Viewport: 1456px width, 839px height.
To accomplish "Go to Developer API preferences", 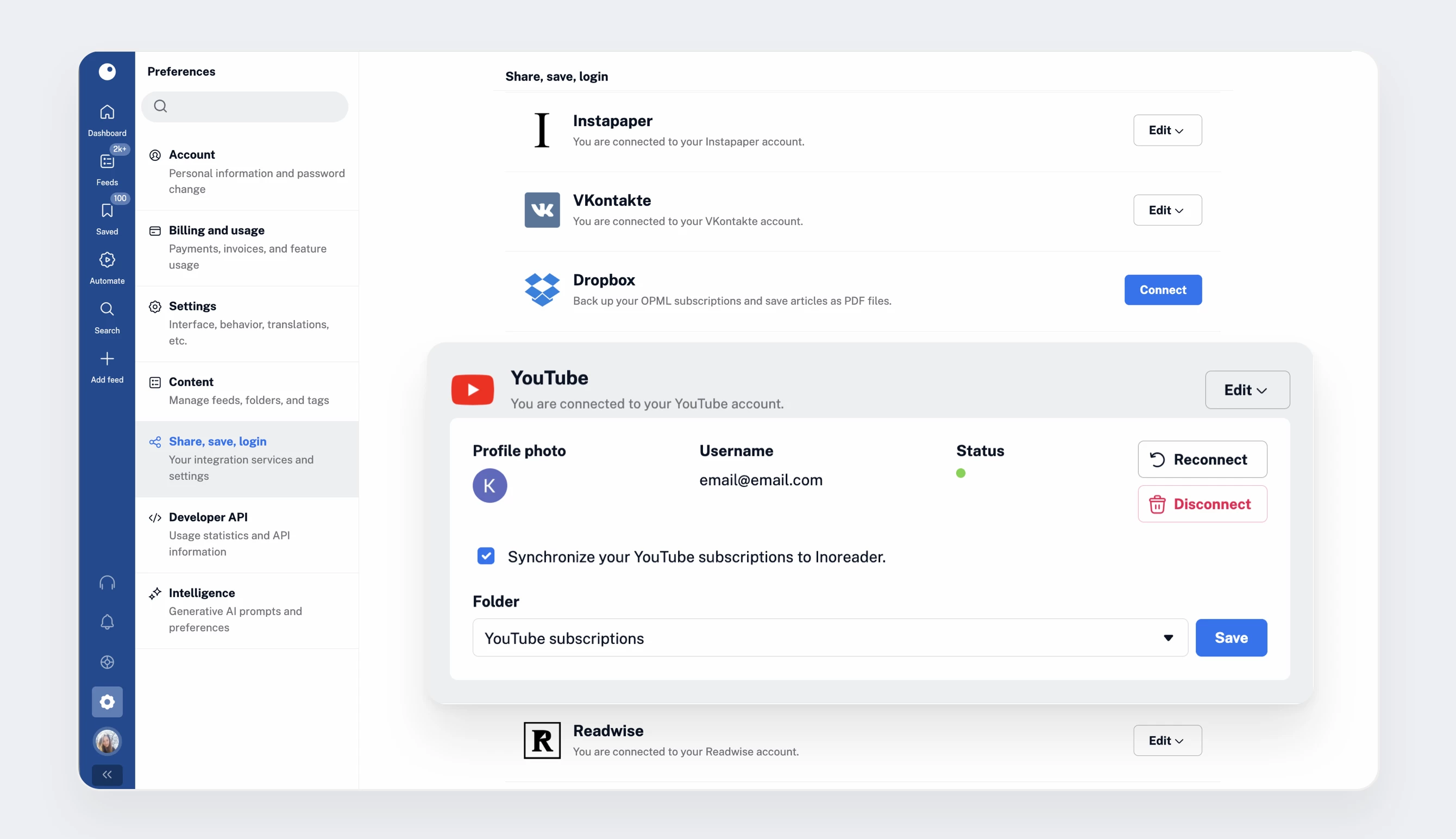I will 208,517.
